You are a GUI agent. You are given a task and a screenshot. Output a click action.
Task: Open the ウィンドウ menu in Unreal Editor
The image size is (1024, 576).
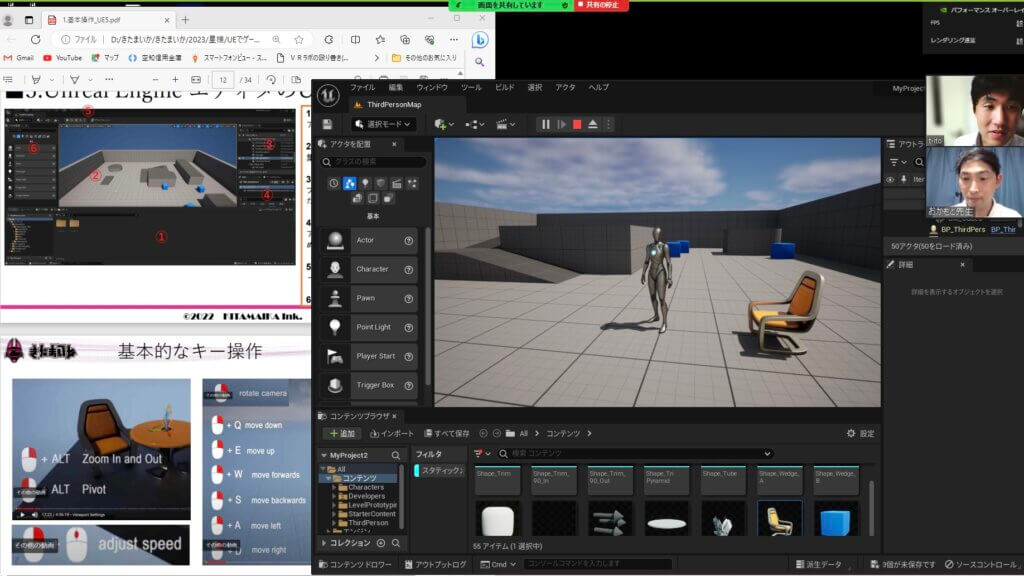pyautogui.click(x=432, y=88)
